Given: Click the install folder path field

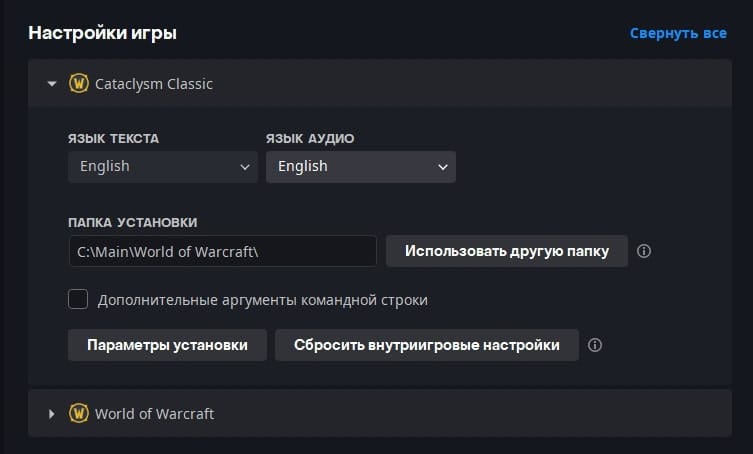Looking at the screenshot, I should point(222,251).
